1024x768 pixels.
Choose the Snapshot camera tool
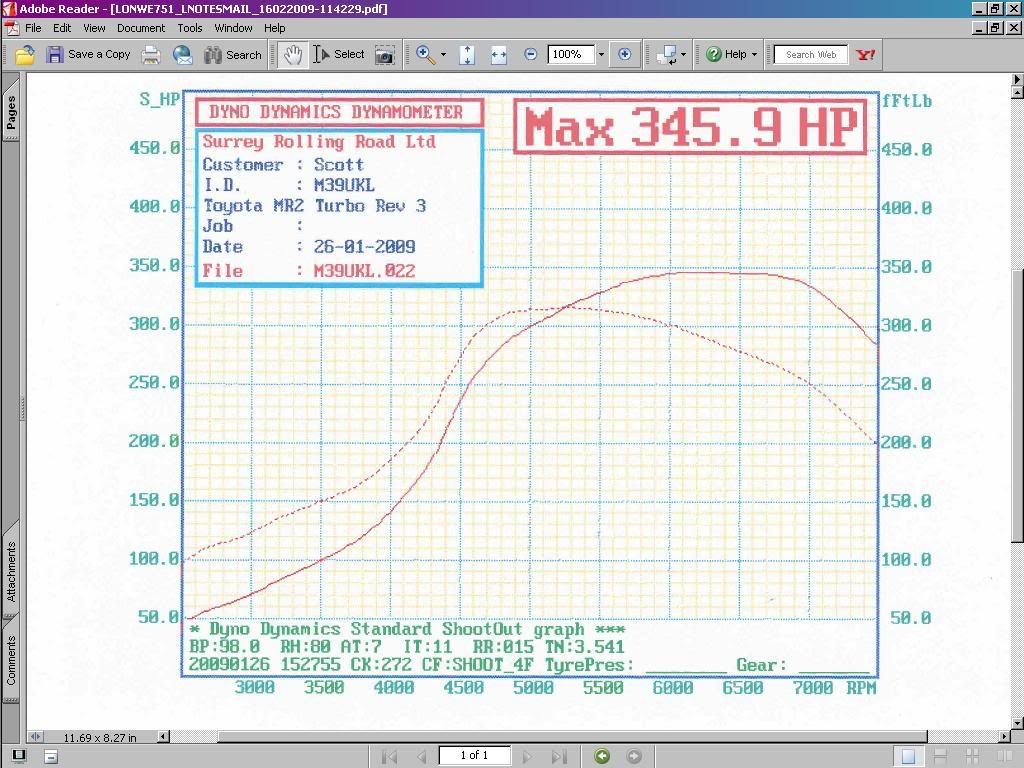pos(385,56)
